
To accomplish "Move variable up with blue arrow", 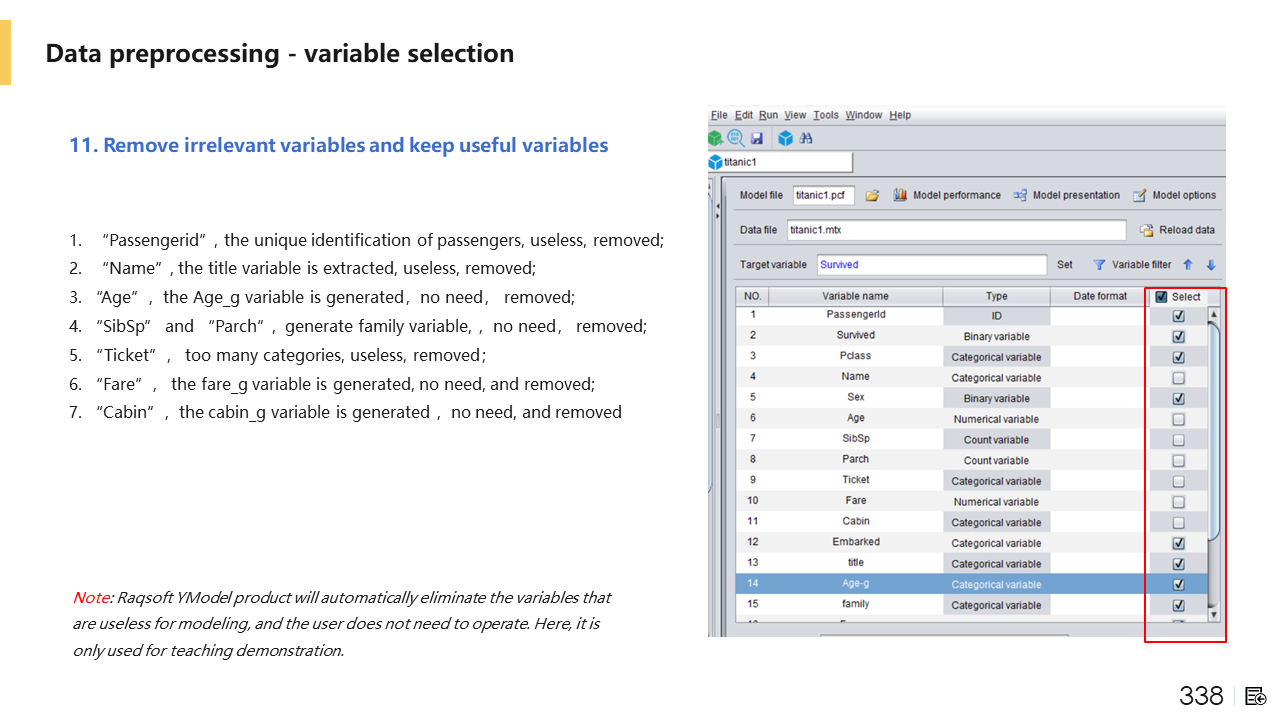I will [1188, 265].
